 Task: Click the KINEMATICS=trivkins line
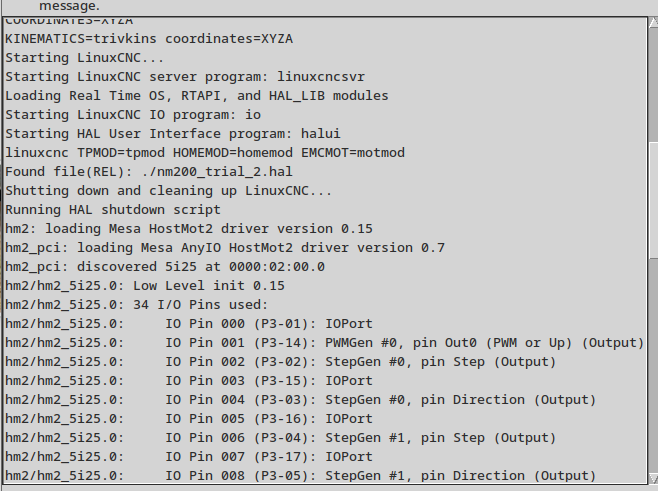pos(149,39)
